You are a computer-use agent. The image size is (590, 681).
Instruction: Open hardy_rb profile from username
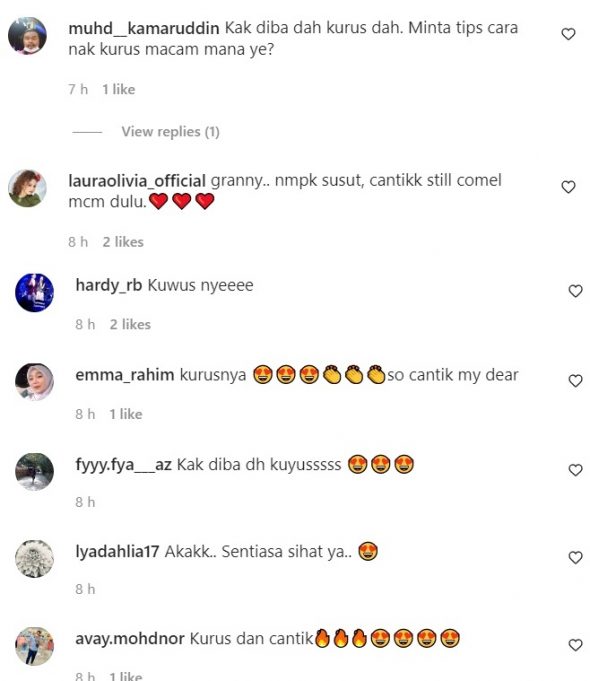(x=109, y=285)
